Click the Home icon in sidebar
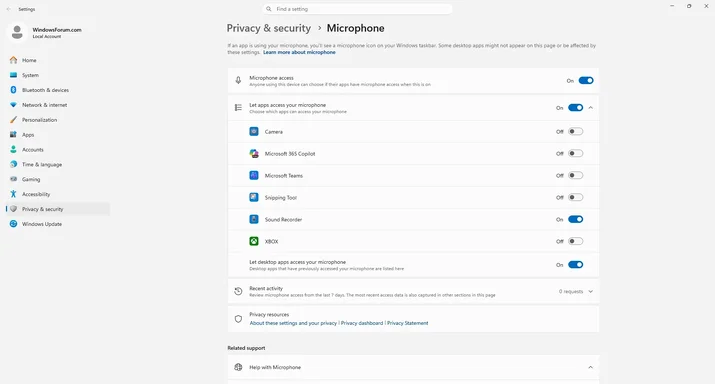This screenshot has height=384, width=715. 14,60
